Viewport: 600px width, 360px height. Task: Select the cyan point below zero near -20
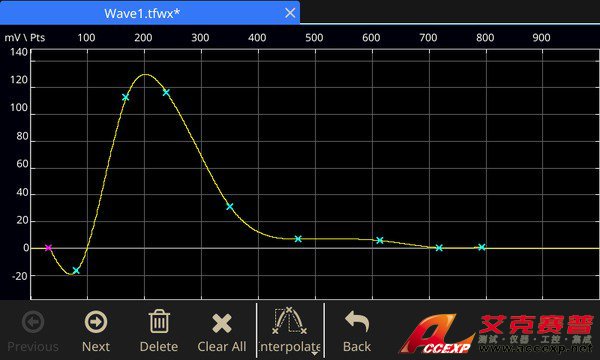point(76,270)
